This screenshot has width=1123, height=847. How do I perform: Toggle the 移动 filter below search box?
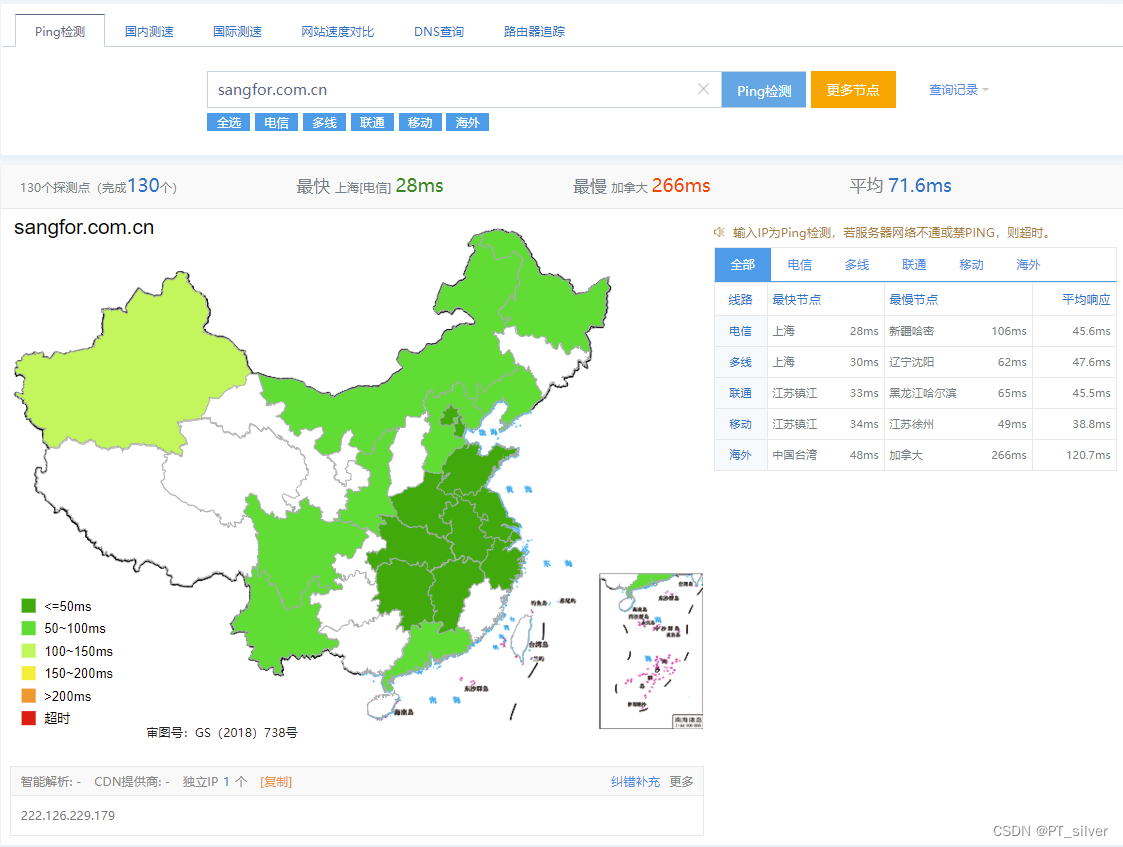click(420, 122)
